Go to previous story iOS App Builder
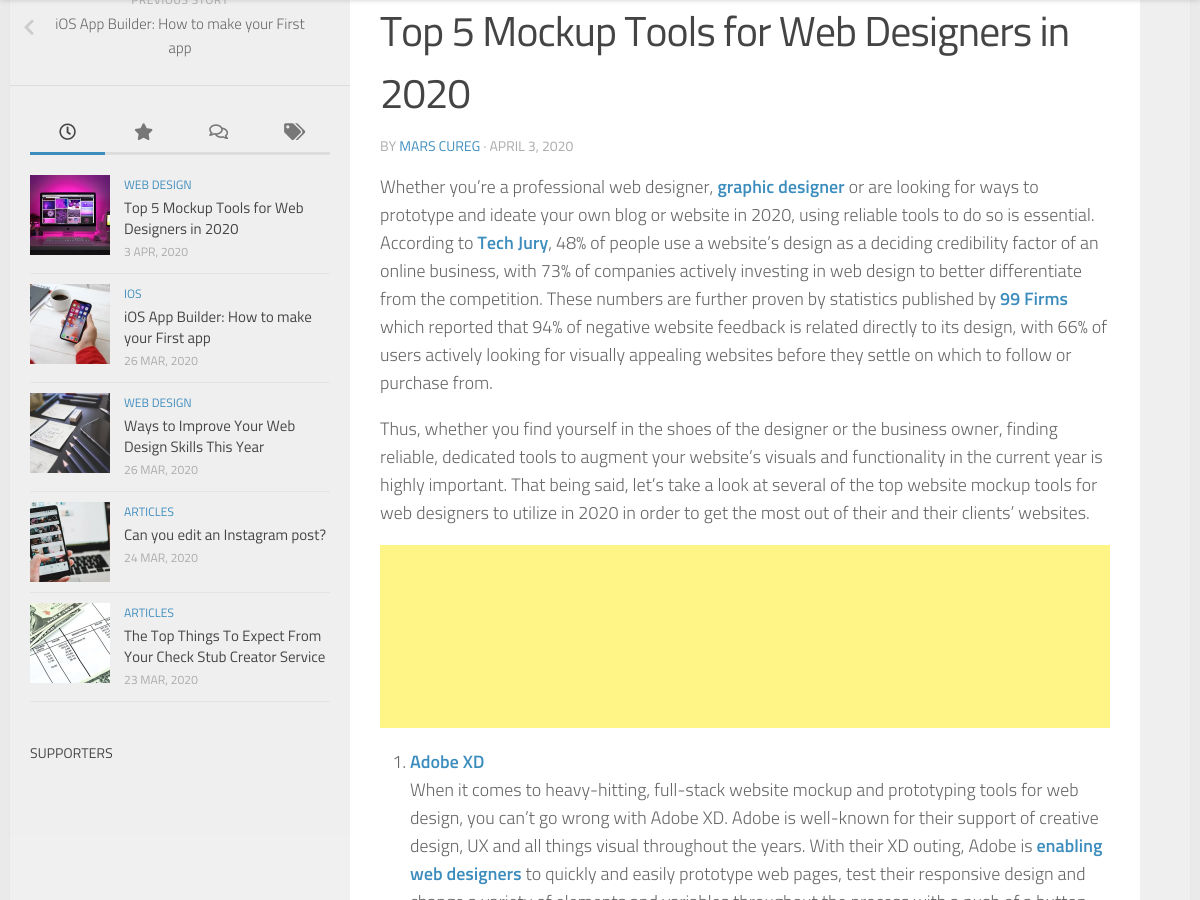 (180, 36)
